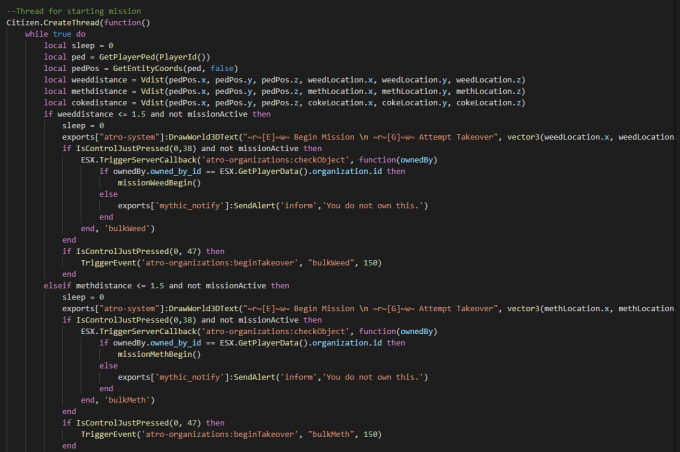The width and height of the screenshot is (680, 452).
Task: Click 'function(ownedBy)' above missionWeedBegin
Action: 398,160
